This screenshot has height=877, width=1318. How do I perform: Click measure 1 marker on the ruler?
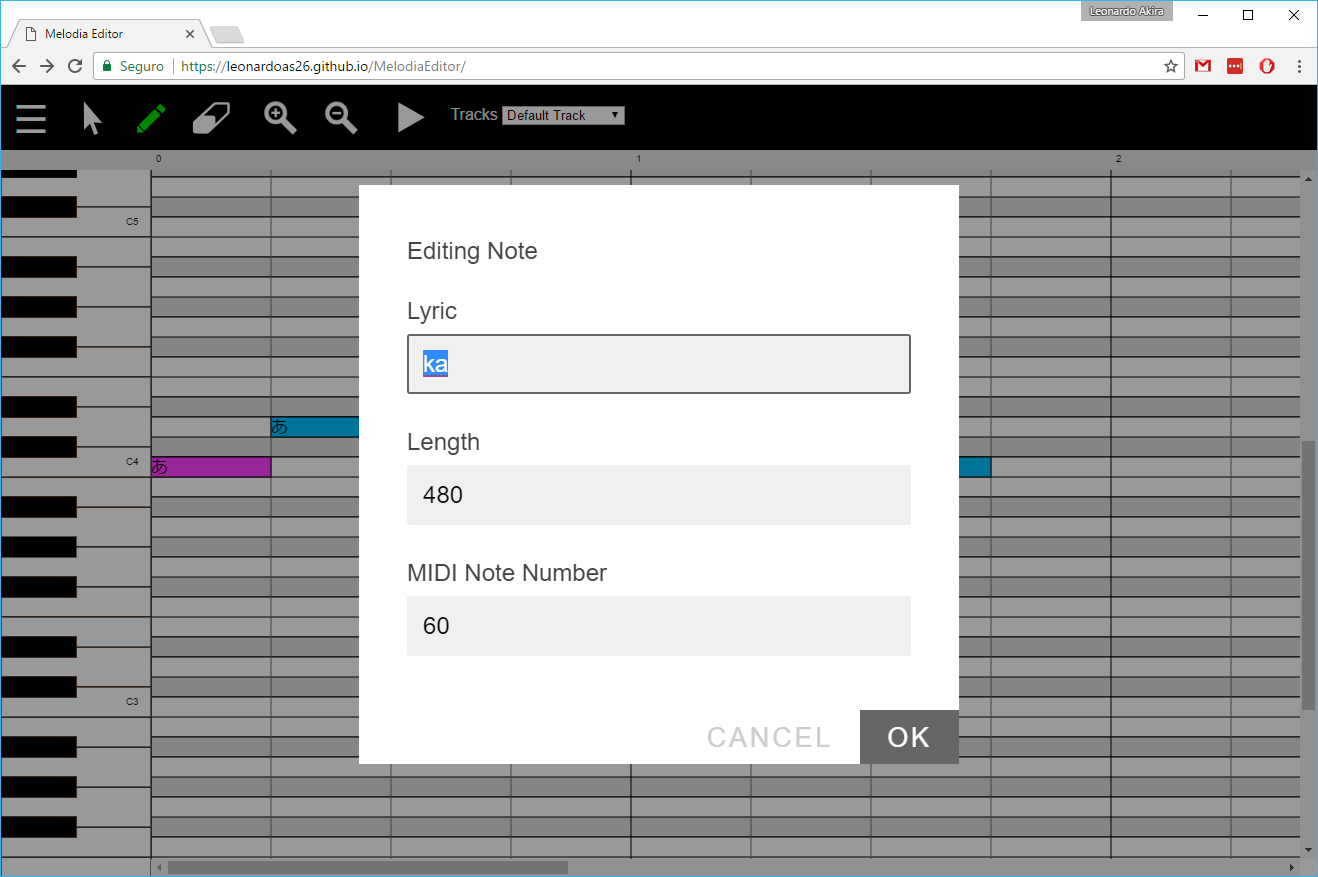[638, 159]
